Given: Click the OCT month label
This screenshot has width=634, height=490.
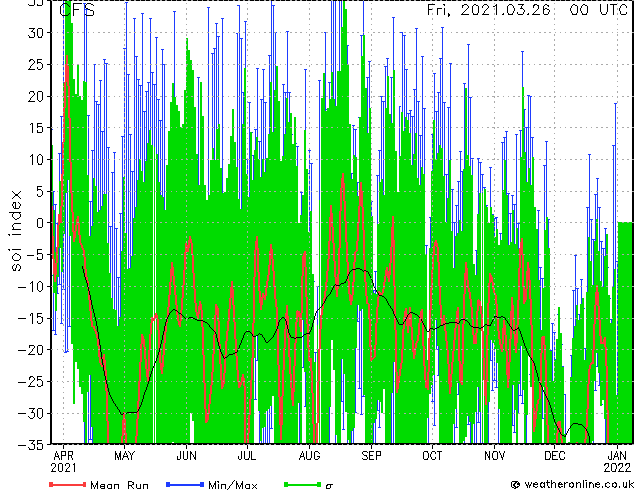Looking at the screenshot, I should click(x=432, y=456).
